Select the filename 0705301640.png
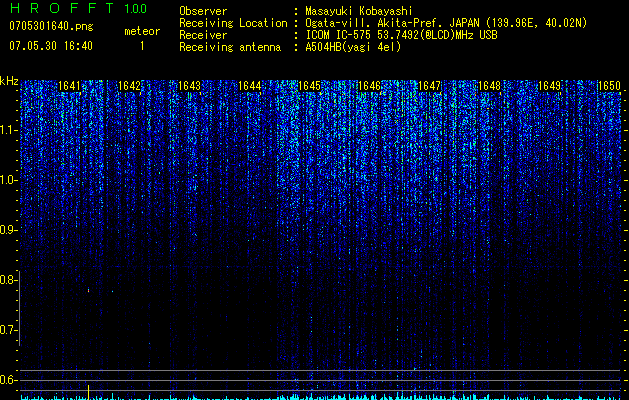Viewport: 629px width, 400px height. coord(51,26)
